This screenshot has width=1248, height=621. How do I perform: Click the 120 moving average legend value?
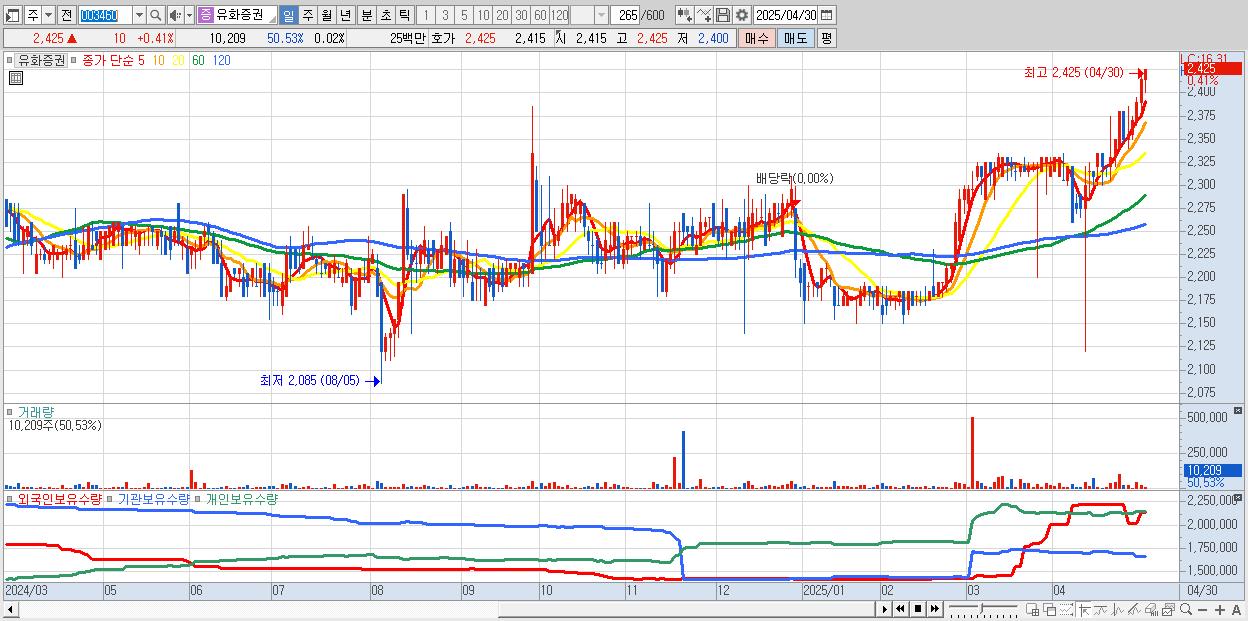click(221, 60)
